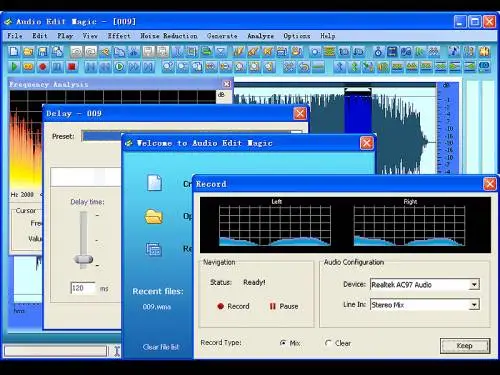Click the open folder icon in Welcome dialog
This screenshot has width=500, height=375.
point(154,216)
